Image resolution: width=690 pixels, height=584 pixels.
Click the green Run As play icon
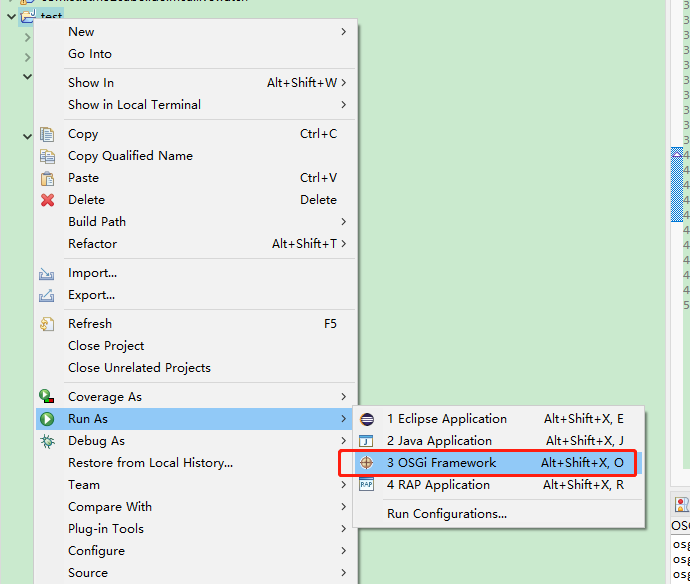47,419
